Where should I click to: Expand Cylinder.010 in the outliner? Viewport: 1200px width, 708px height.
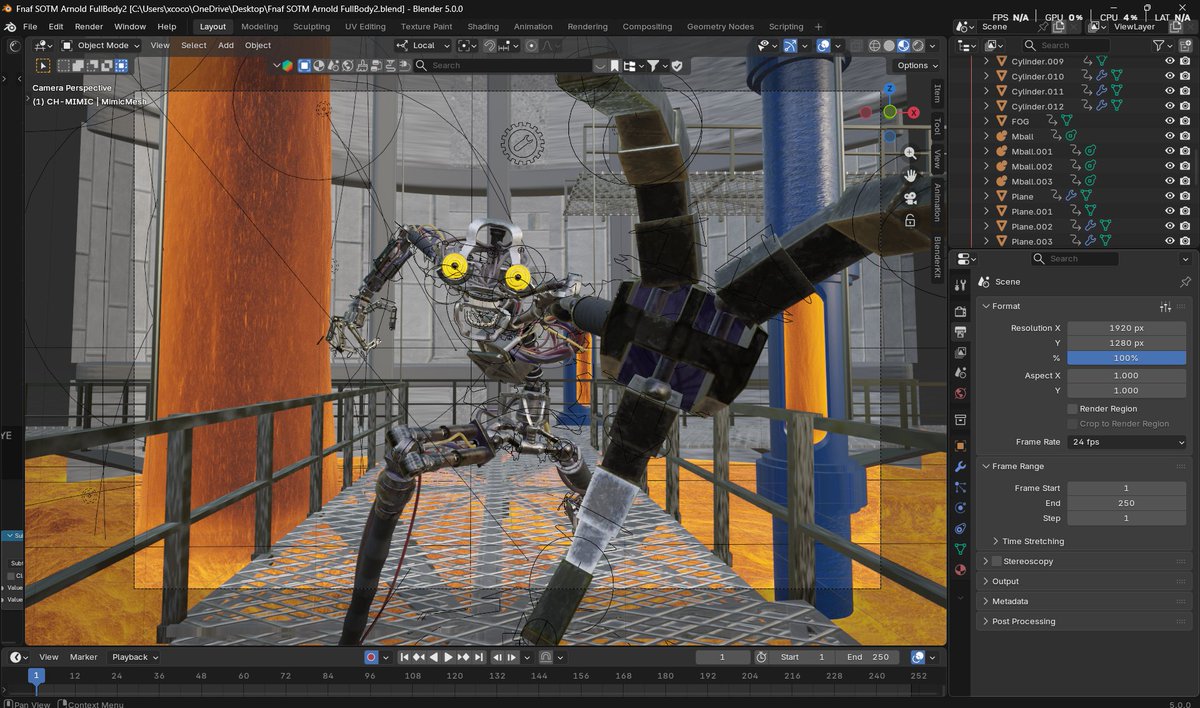(x=986, y=76)
